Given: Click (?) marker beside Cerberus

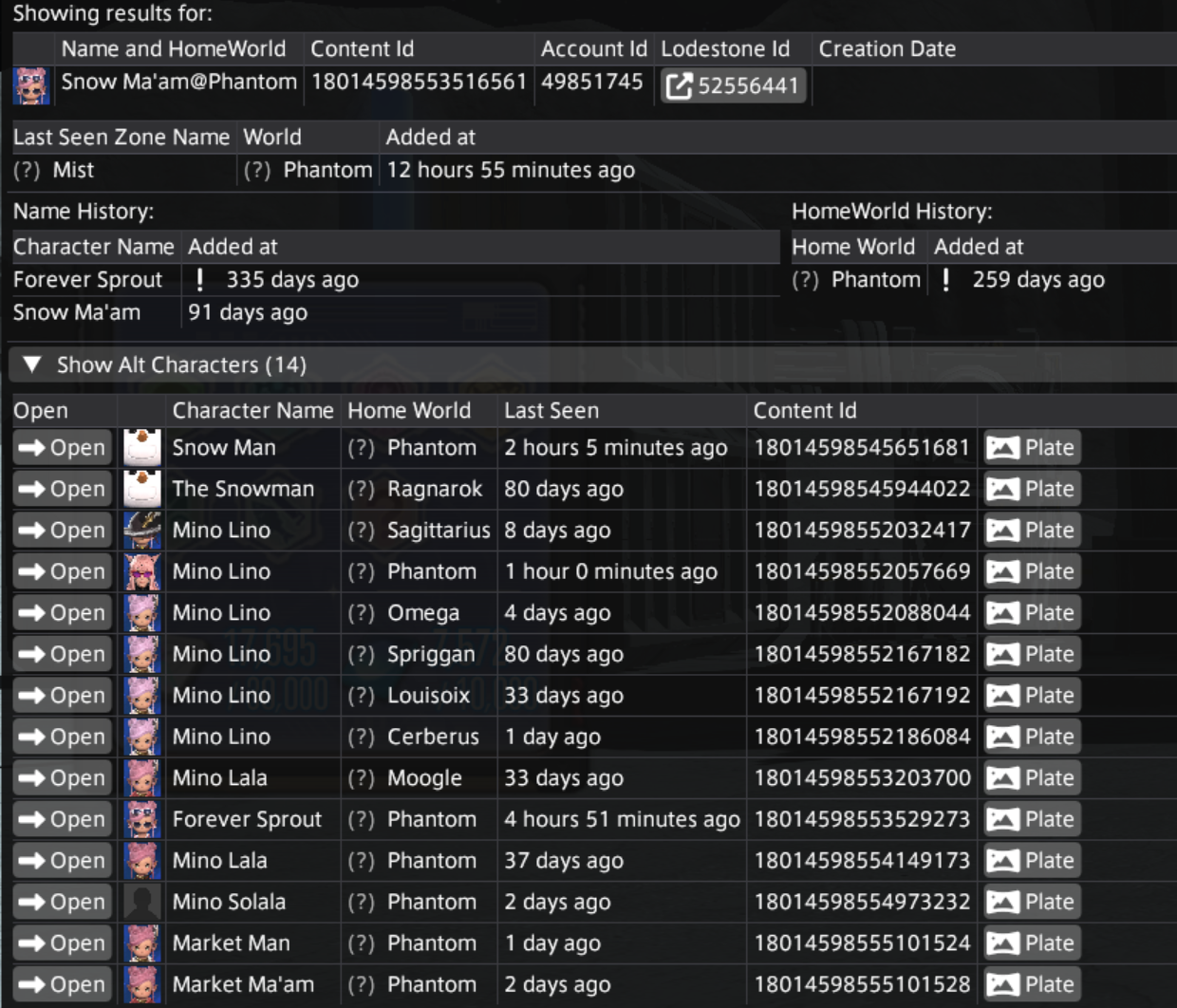Looking at the screenshot, I should click(x=361, y=737).
